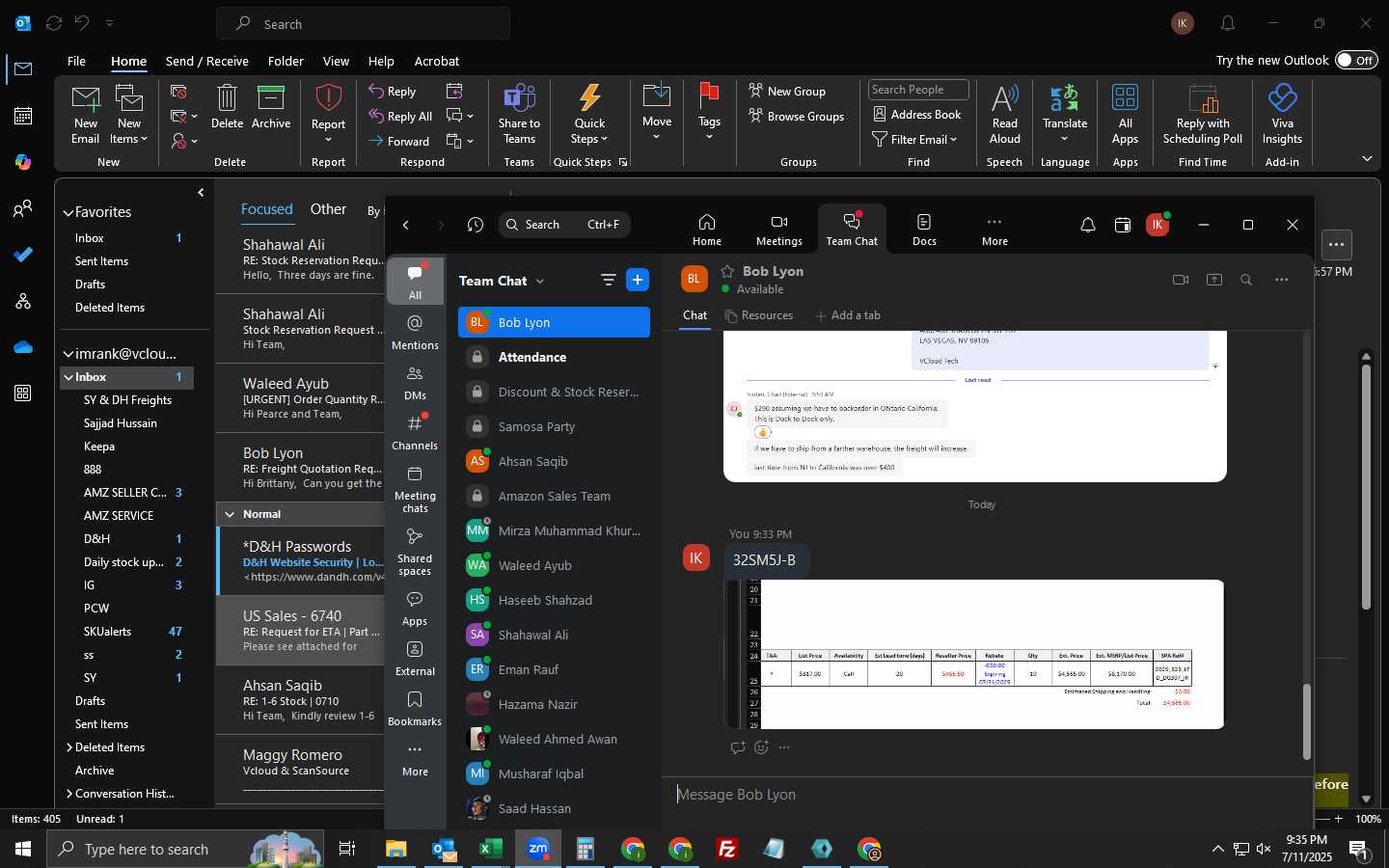Click the Search People field

click(x=918, y=90)
